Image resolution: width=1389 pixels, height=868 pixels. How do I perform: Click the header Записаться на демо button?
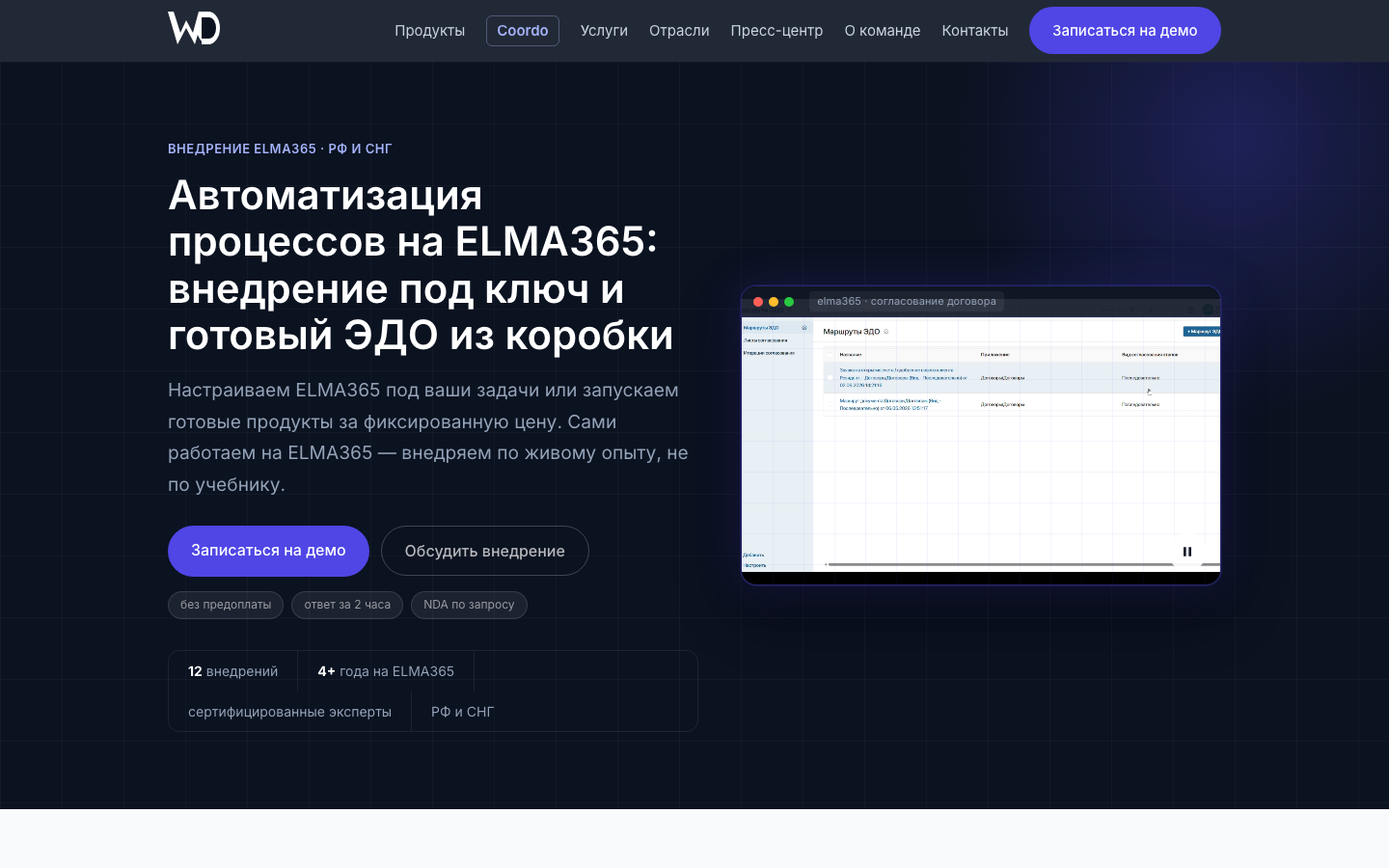[1125, 31]
